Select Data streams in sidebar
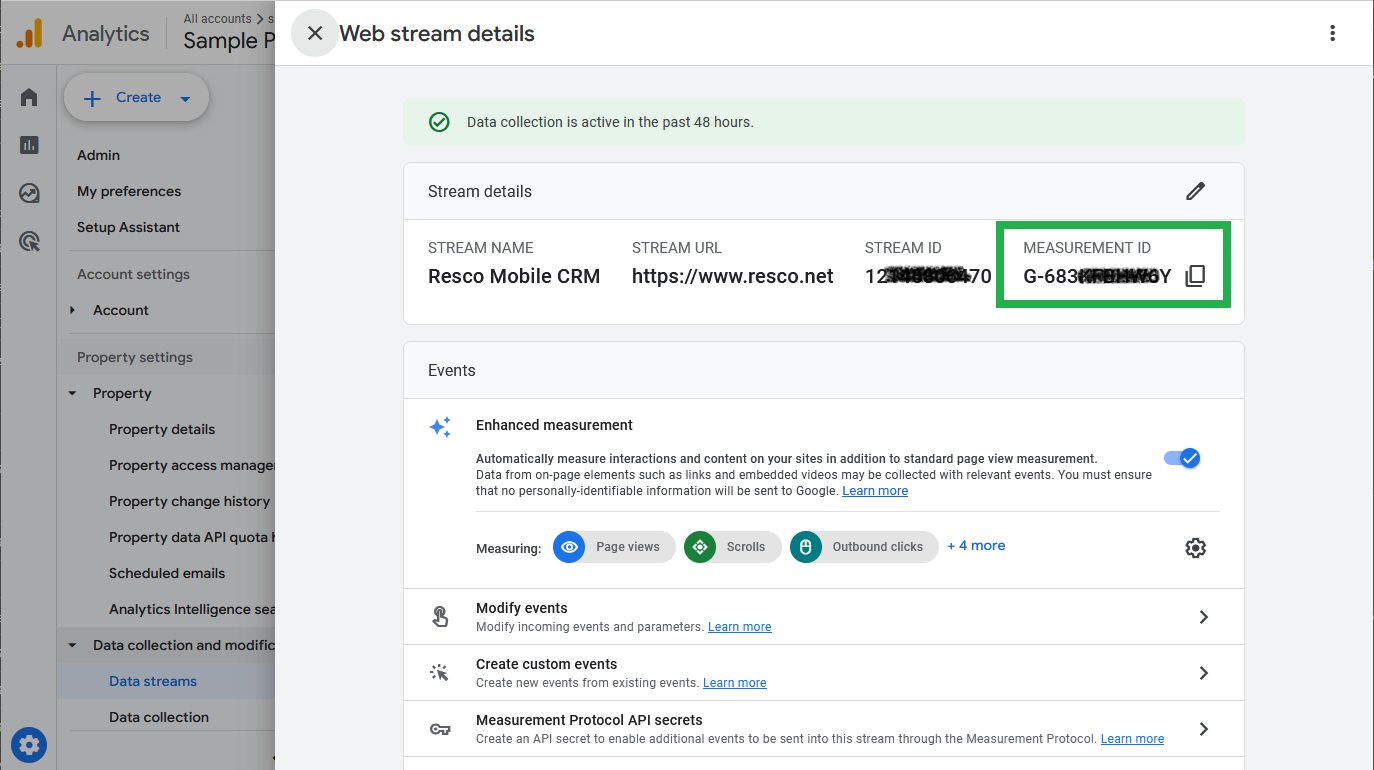1374x770 pixels. pos(153,681)
